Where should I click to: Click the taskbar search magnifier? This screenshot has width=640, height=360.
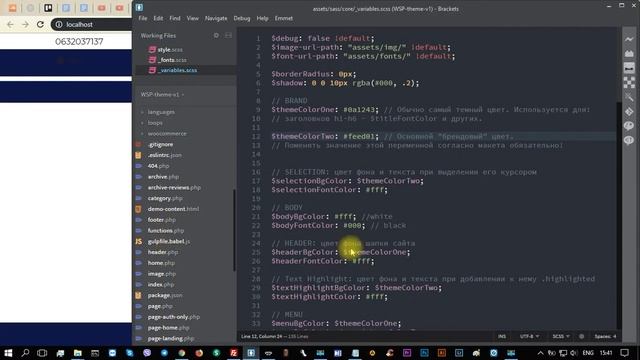pos(25,353)
